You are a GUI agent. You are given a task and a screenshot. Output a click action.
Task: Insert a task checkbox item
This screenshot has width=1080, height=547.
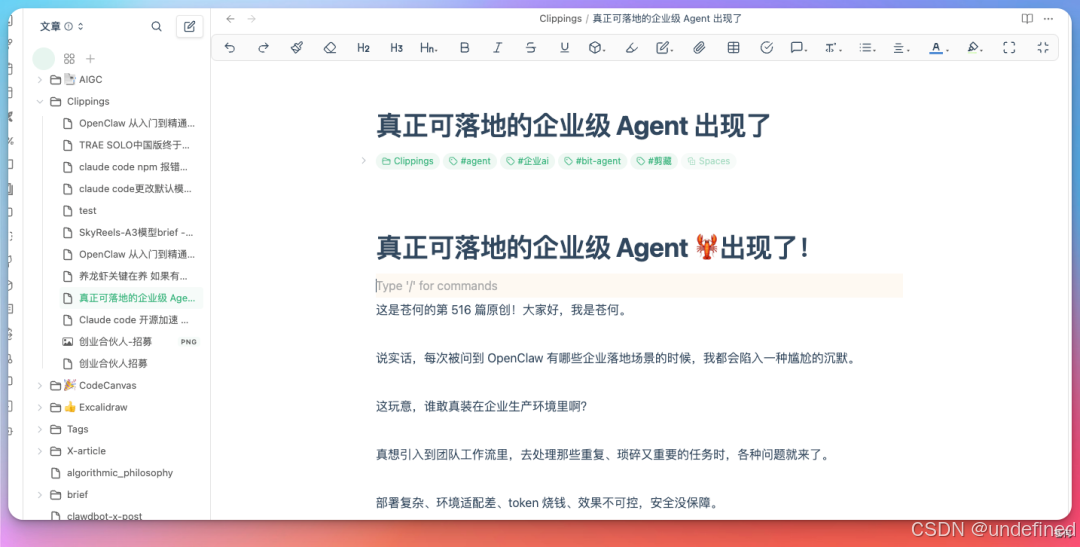[767, 48]
